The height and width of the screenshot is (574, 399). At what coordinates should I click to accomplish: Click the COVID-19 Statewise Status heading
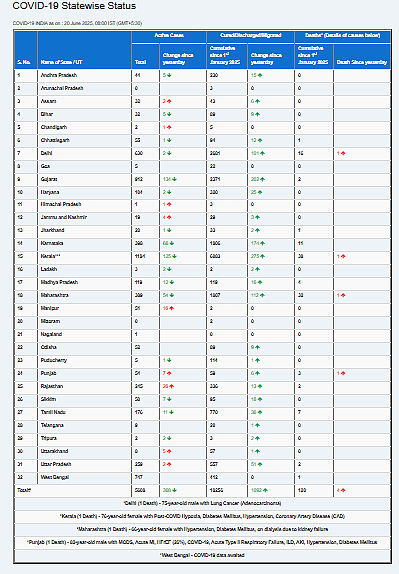click(74, 6)
